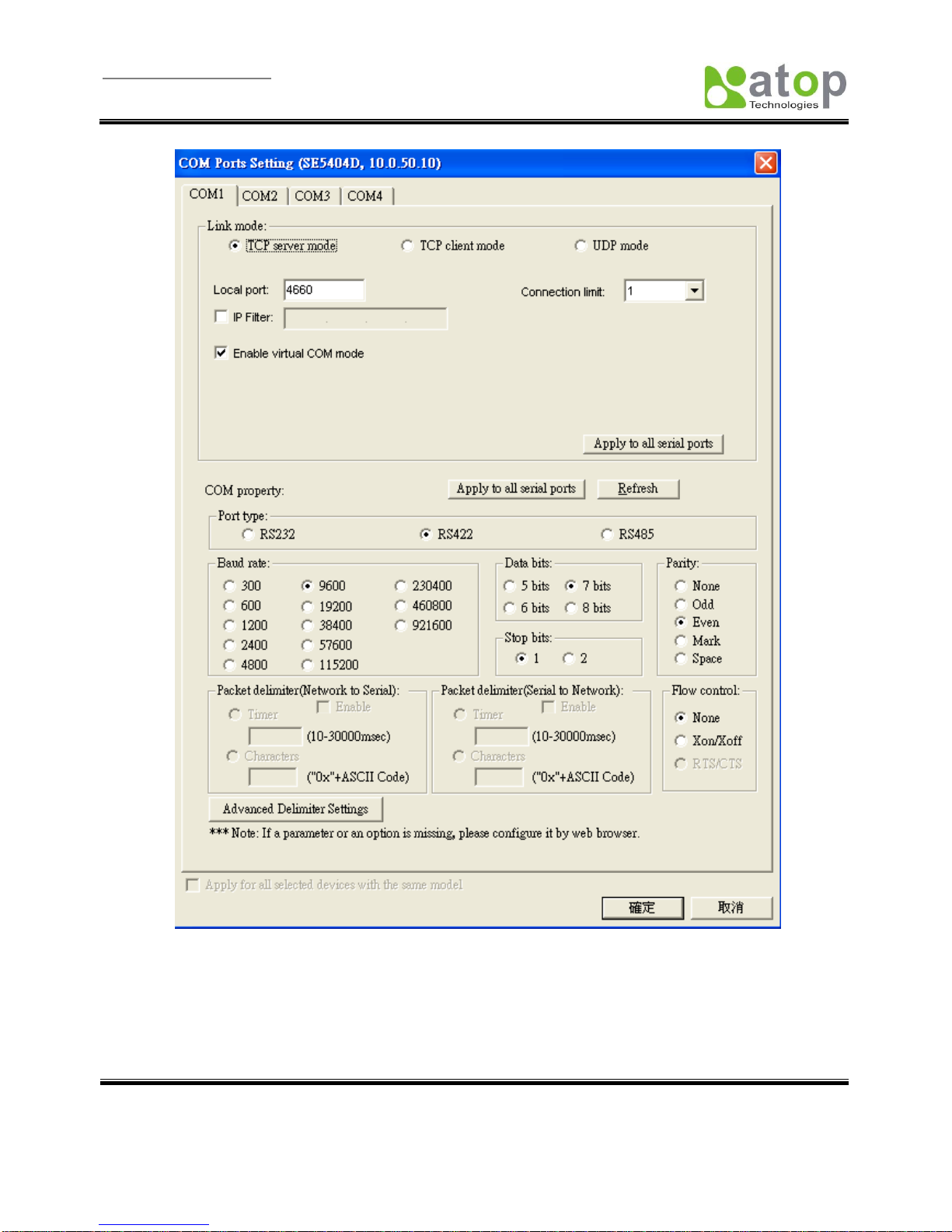Switch to the COM3 tab
Screen dimensions: 952x1232
click(x=312, y=196)
